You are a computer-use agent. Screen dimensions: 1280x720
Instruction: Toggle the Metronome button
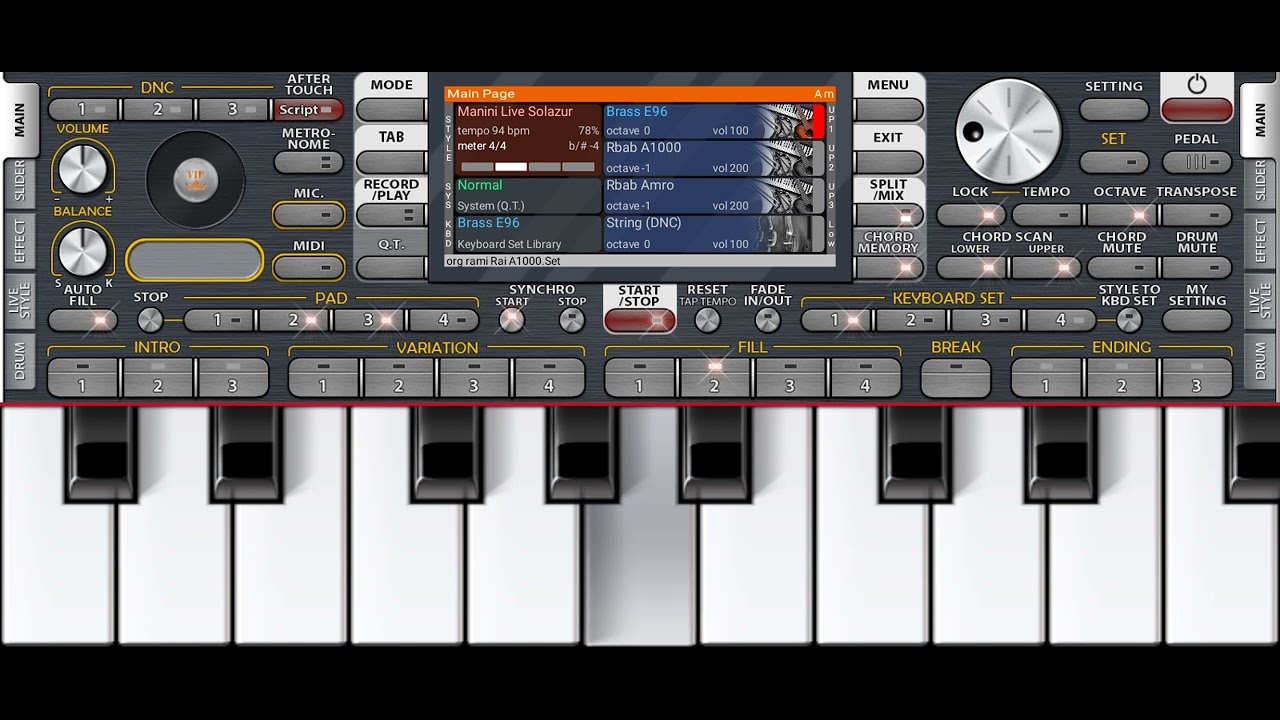coord(308,162)
